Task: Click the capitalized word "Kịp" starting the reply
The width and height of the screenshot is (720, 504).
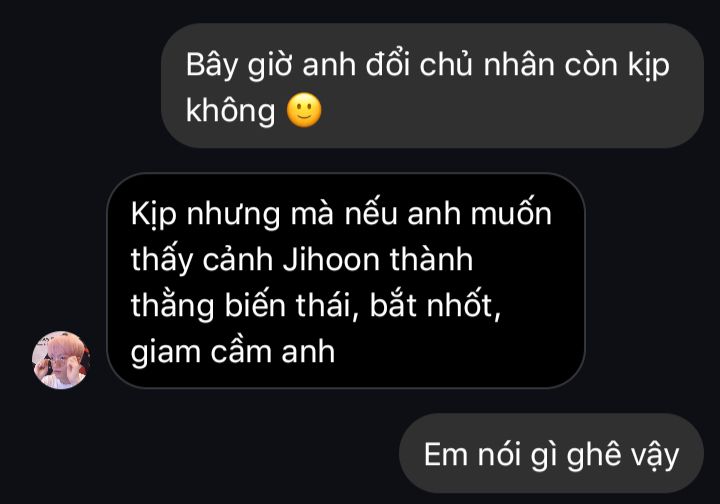Action: pos(154,215)
